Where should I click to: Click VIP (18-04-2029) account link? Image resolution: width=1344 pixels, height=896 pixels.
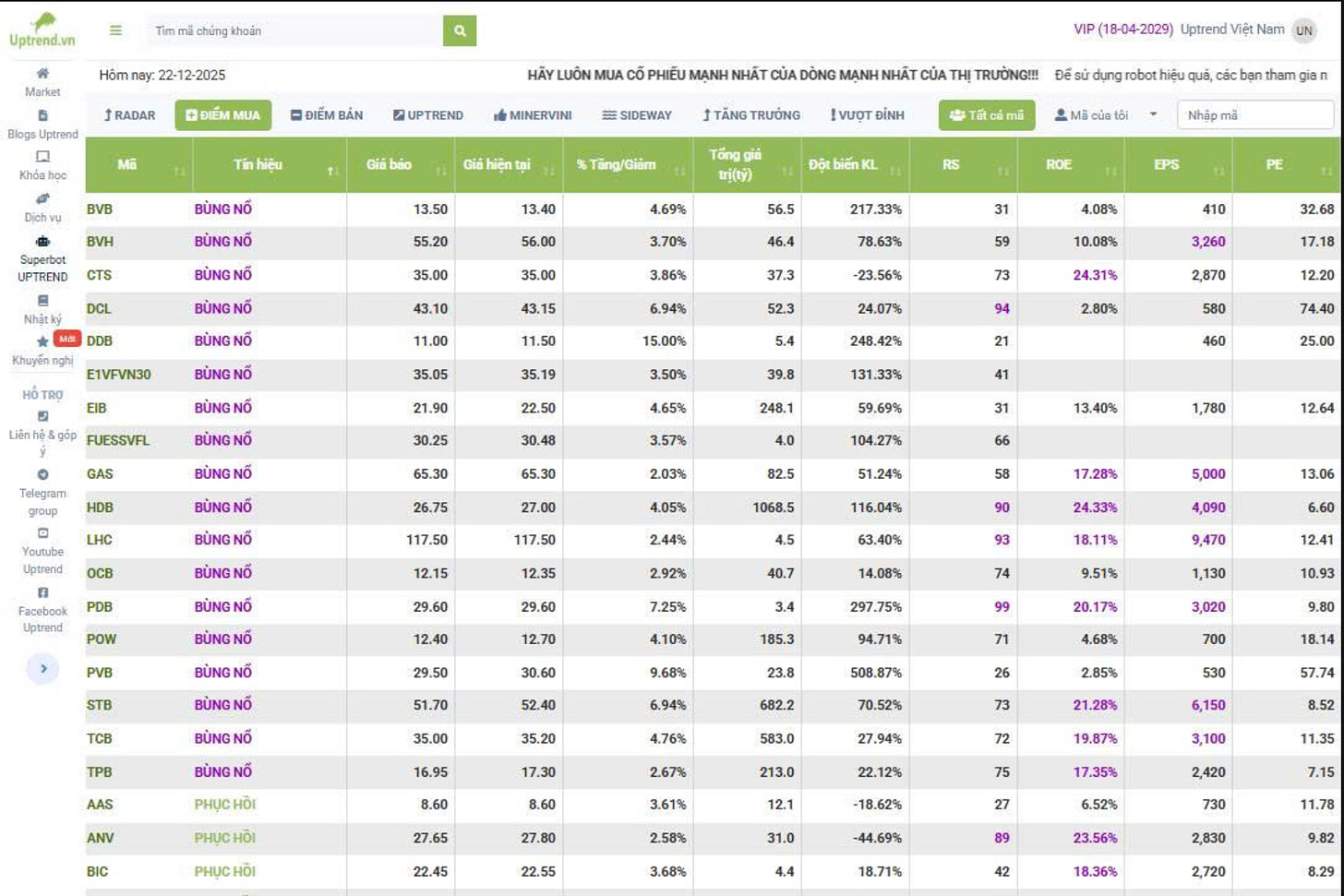click(1123, 30)
